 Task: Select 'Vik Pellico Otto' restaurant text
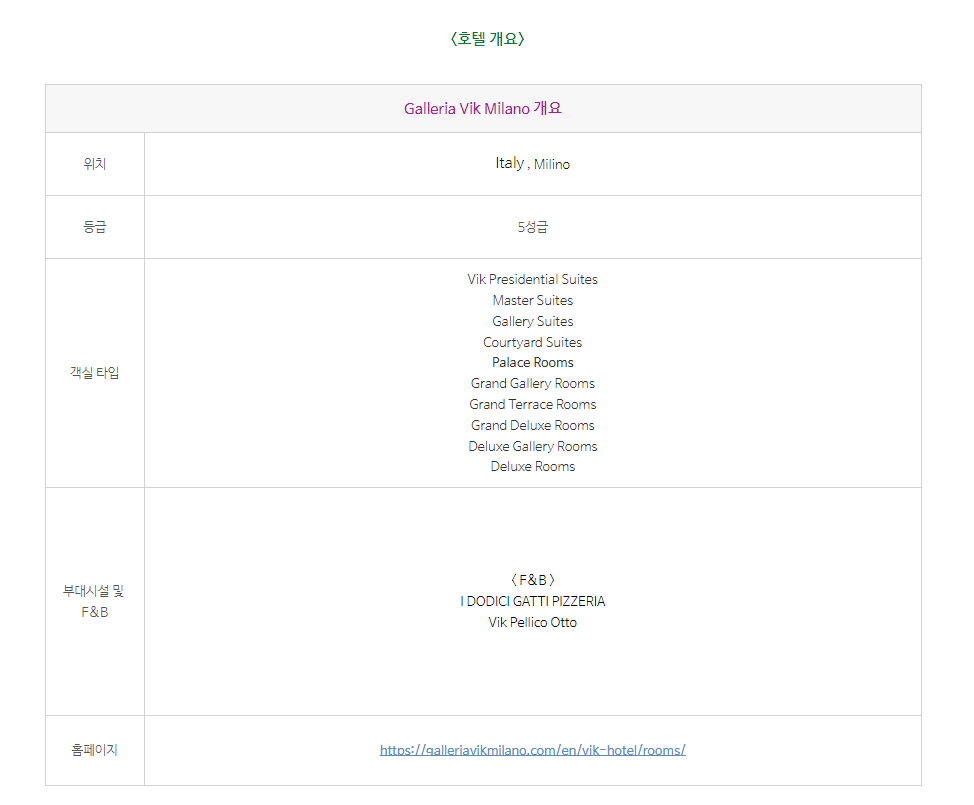pos(532,622)
